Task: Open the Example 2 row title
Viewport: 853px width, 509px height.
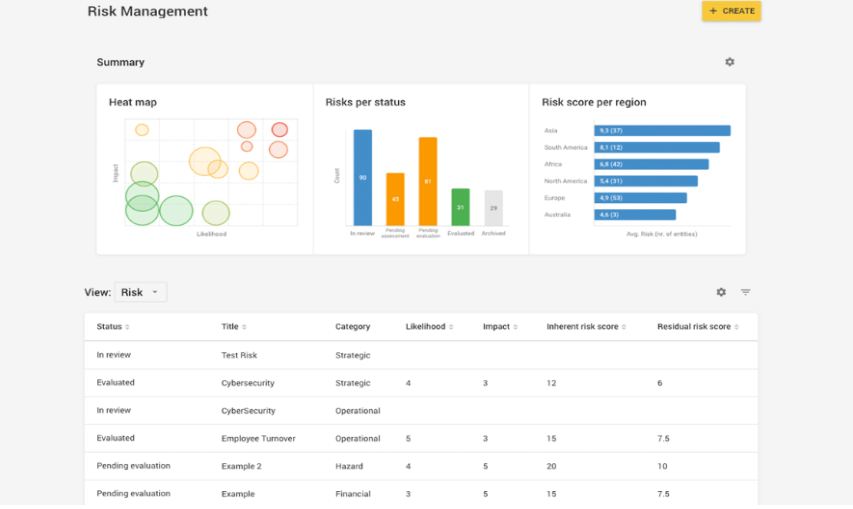Action: pyautogui.click(x=242, y=466)
